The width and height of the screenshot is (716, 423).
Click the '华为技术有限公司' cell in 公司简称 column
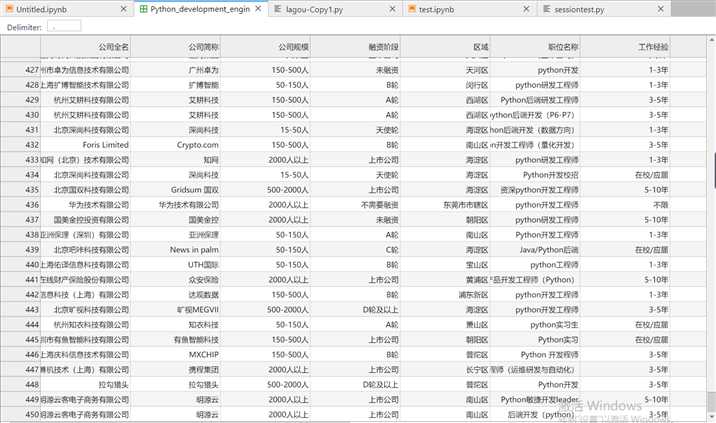[175, 205]
